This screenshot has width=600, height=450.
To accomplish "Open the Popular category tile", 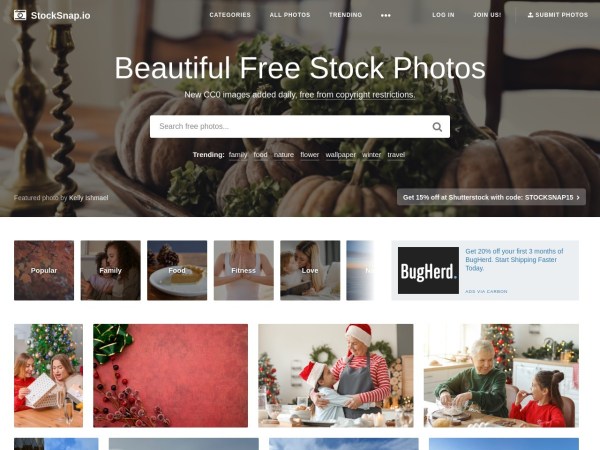I will 44,270.
